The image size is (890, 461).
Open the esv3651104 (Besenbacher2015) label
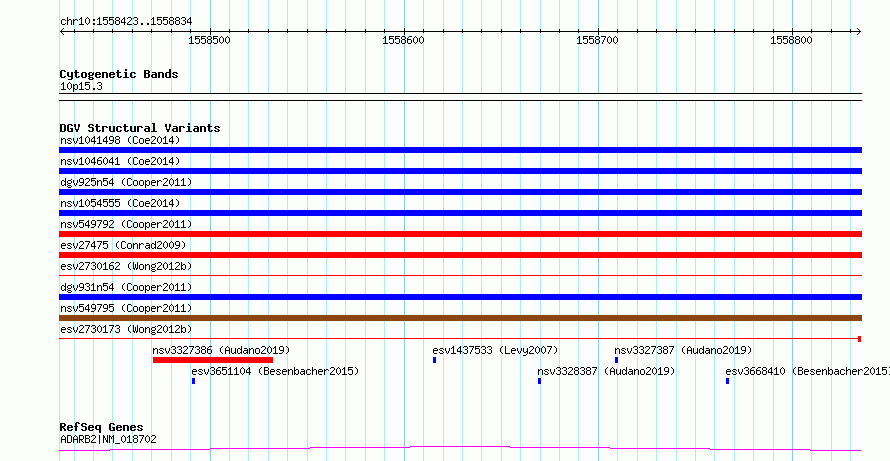pos(275,371)
